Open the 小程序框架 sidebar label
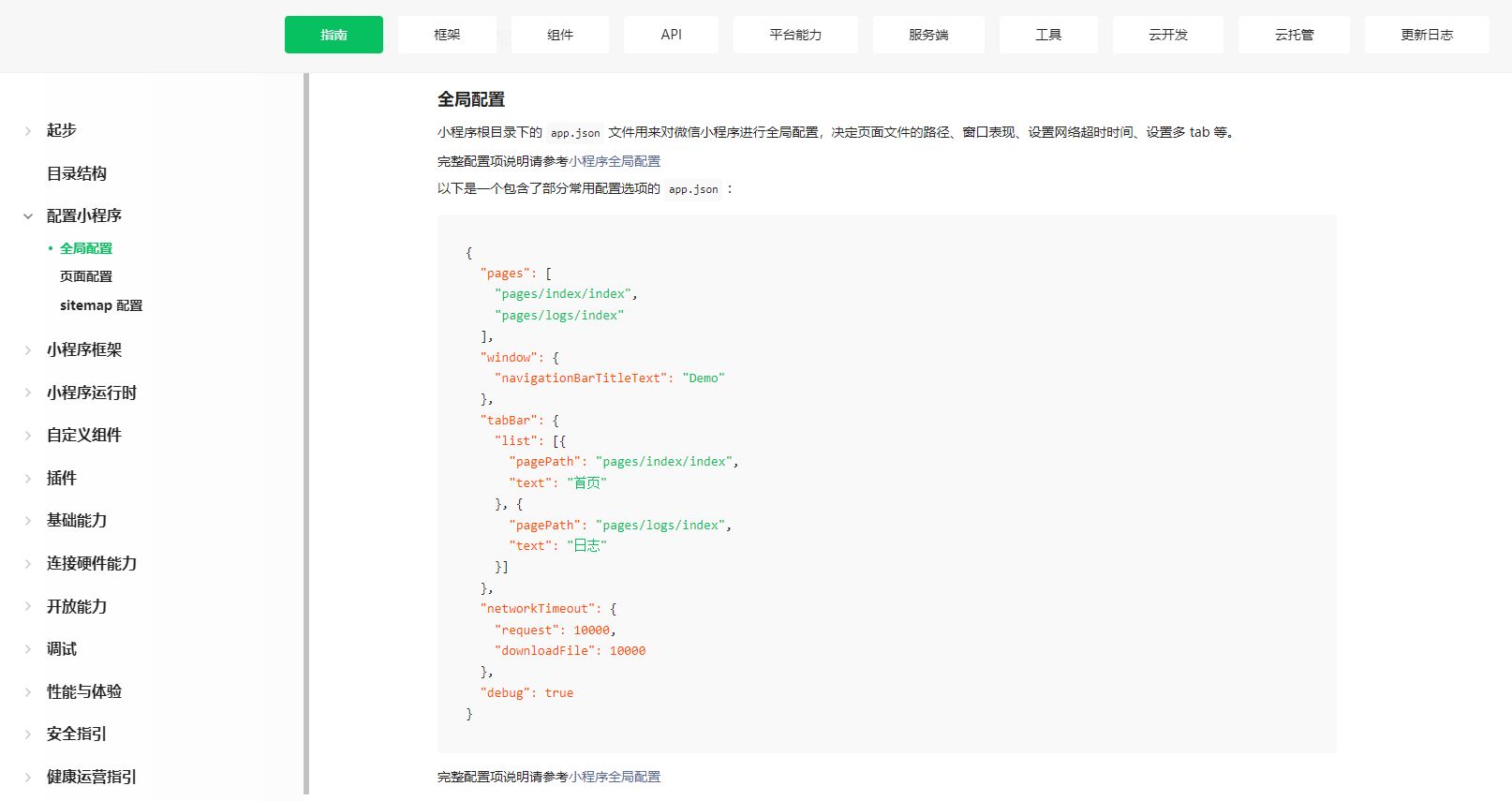This screenshot has height=801, width=1512. 84,349
